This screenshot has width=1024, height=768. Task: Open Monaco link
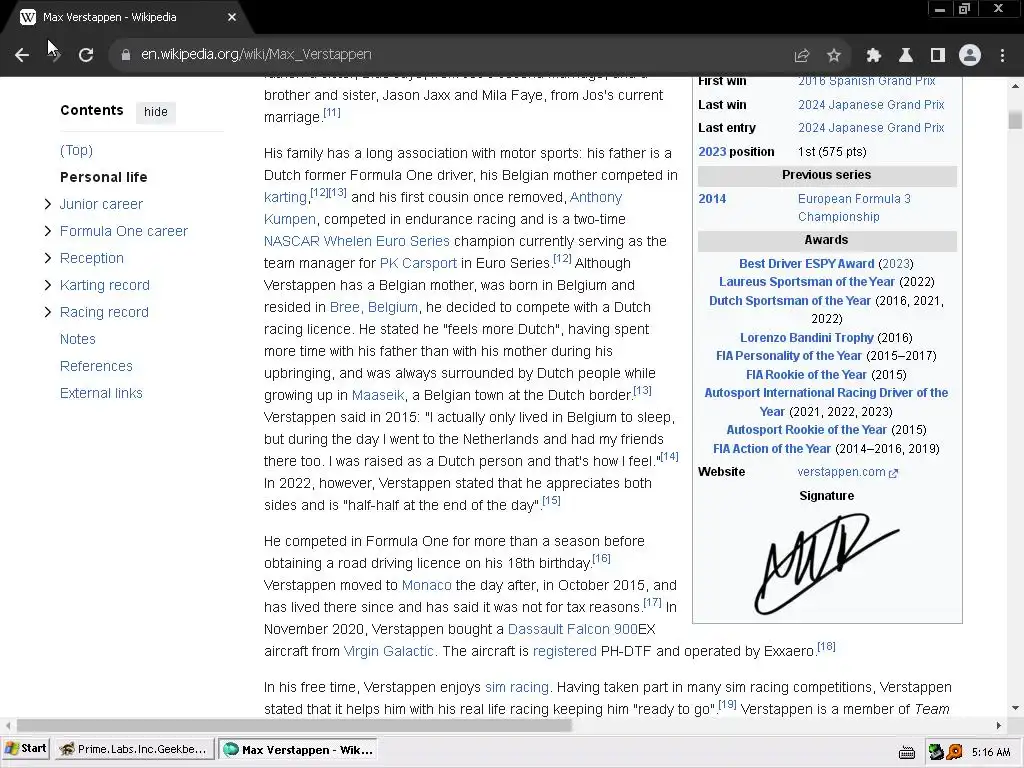[x=426, y=585]
